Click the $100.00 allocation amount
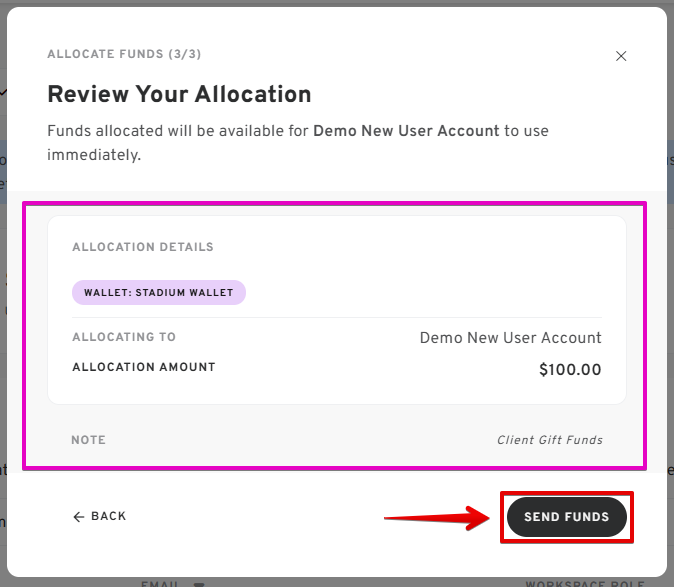 570,370
